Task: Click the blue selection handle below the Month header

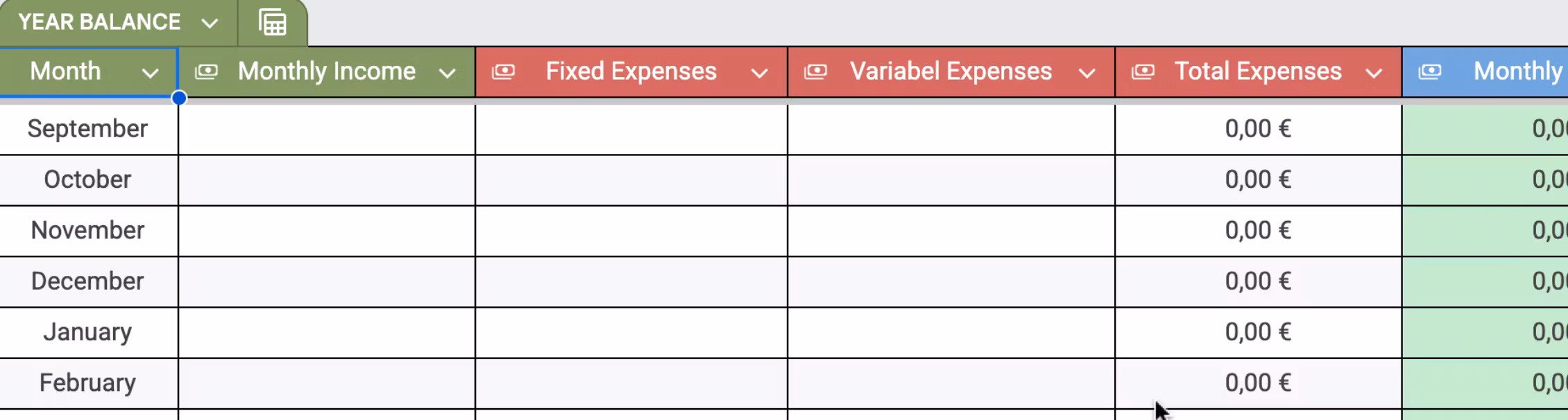Action: coord(179,98)
